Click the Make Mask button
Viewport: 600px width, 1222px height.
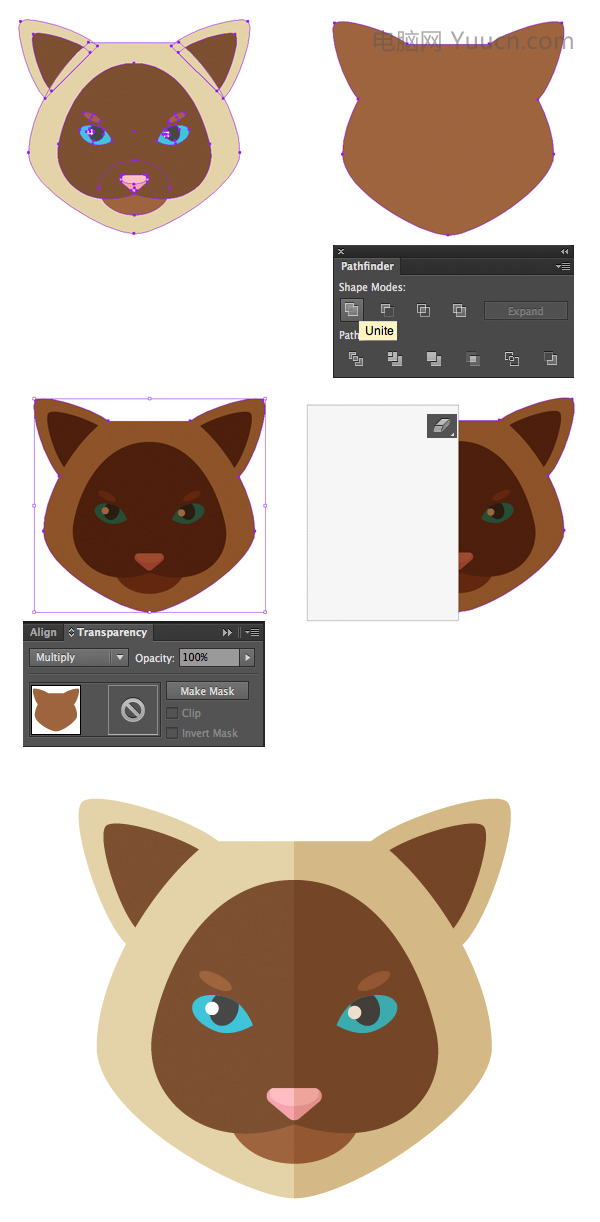pos(207,691)
